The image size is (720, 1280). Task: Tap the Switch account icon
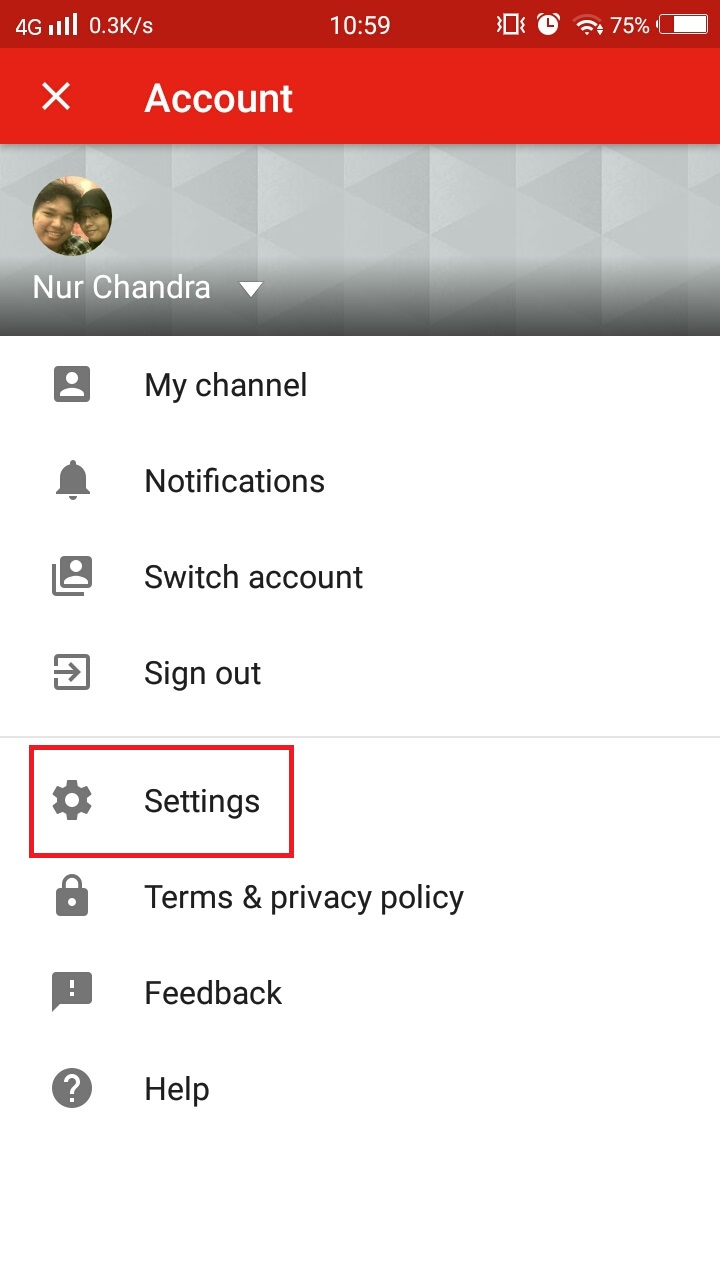(72, 577)
